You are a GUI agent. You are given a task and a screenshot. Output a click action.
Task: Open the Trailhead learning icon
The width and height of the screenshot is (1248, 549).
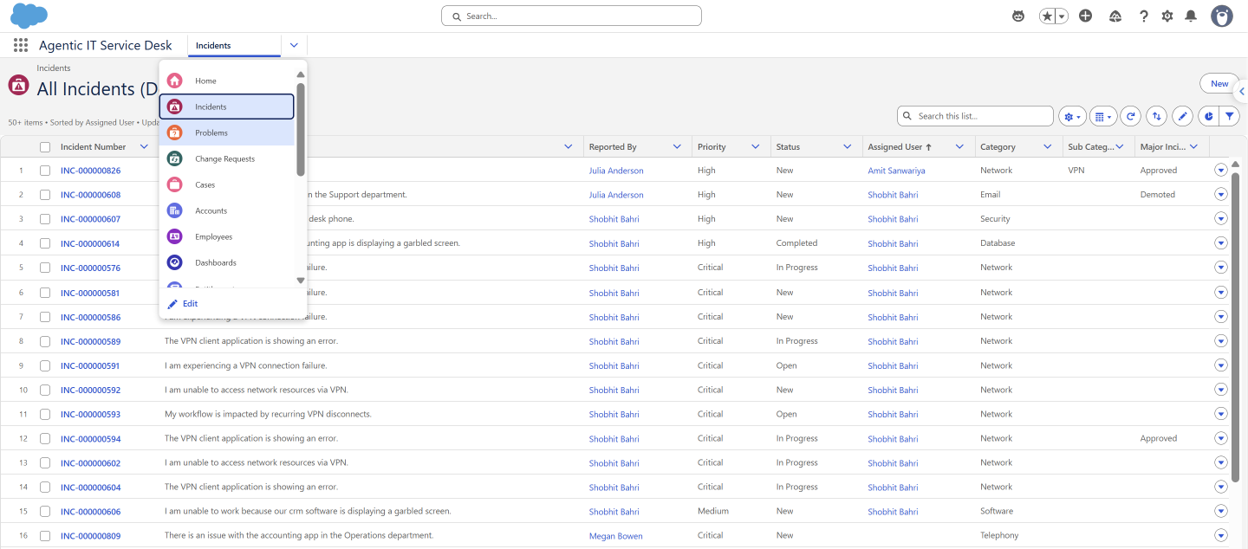click(x=1115, y=16)
